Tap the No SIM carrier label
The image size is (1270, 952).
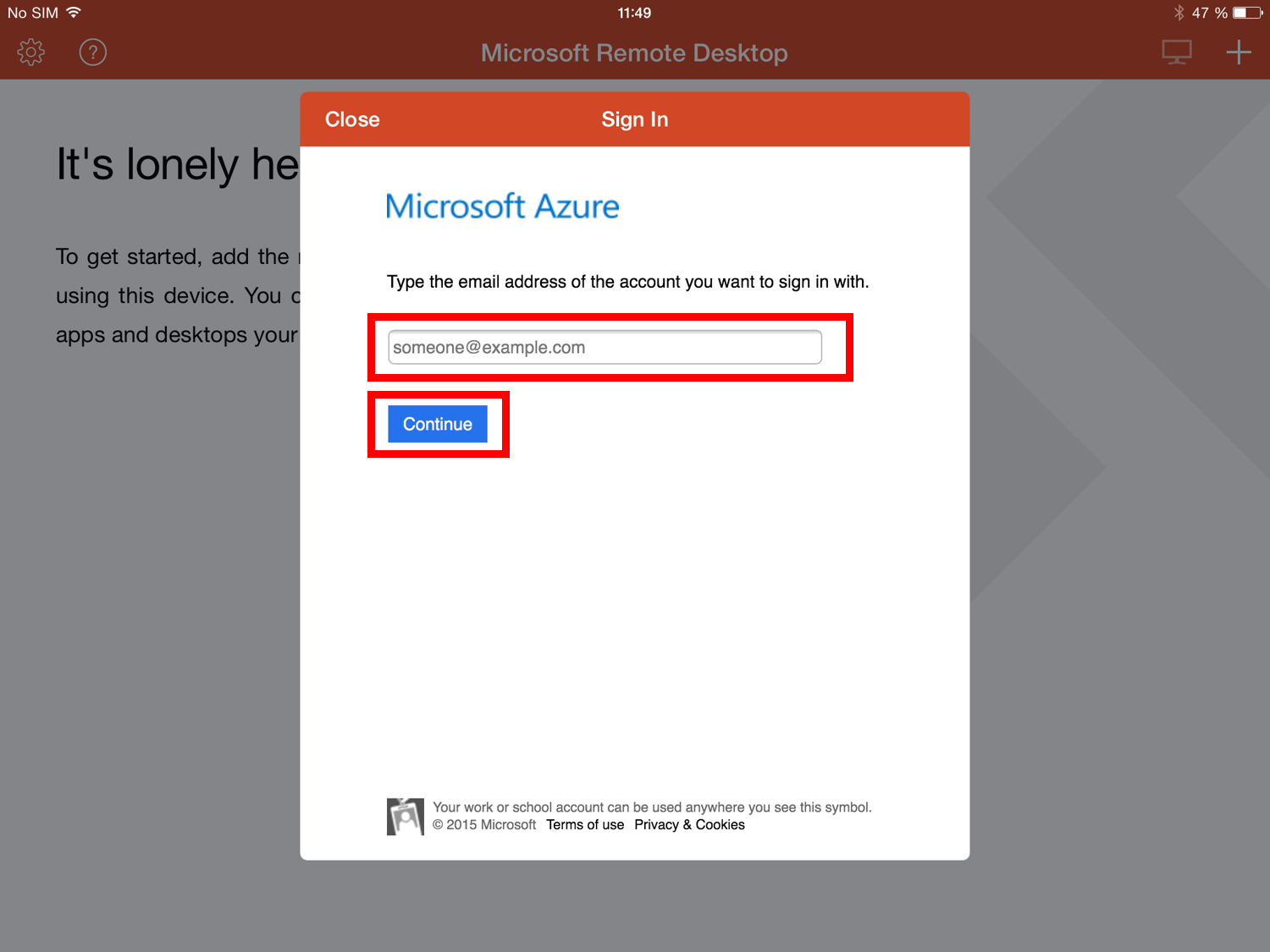(x=33, y=13)
